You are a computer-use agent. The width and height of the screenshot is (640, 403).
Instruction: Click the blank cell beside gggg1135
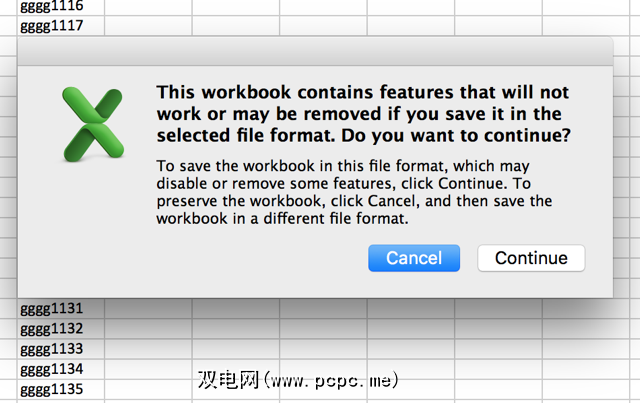coord(148,389)
